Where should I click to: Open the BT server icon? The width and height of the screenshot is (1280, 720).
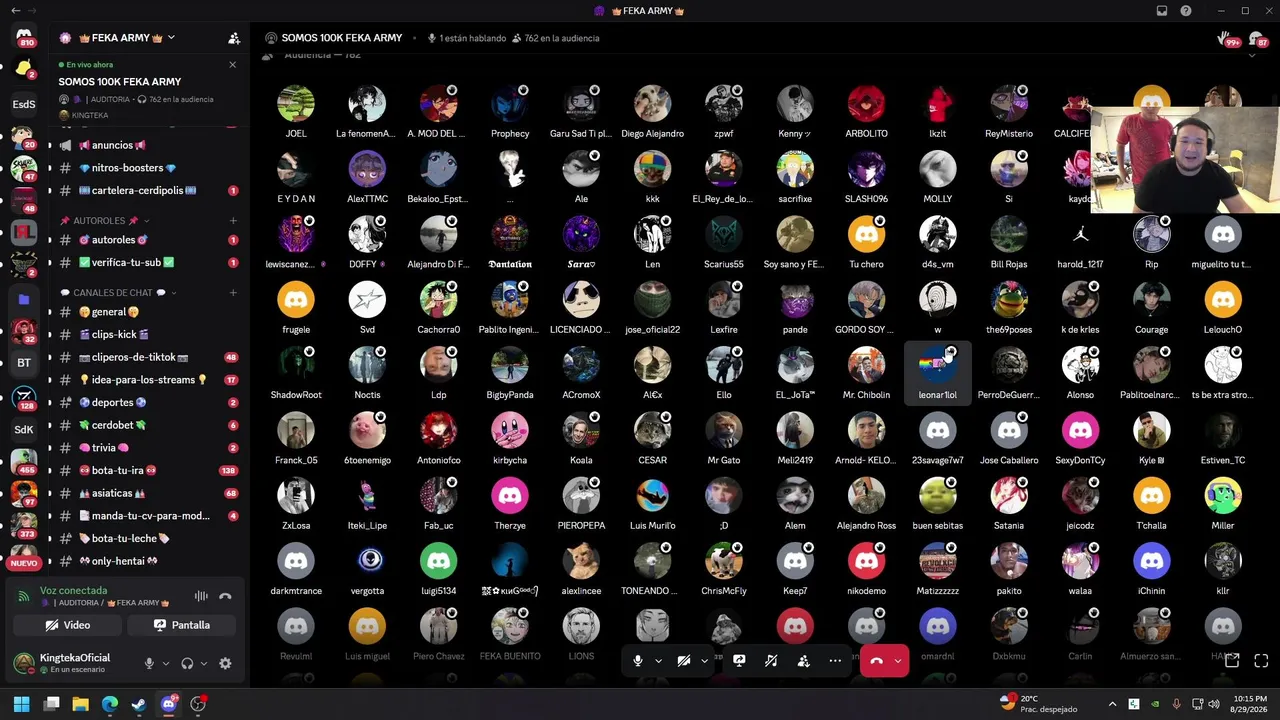click(x=24, y=363)
